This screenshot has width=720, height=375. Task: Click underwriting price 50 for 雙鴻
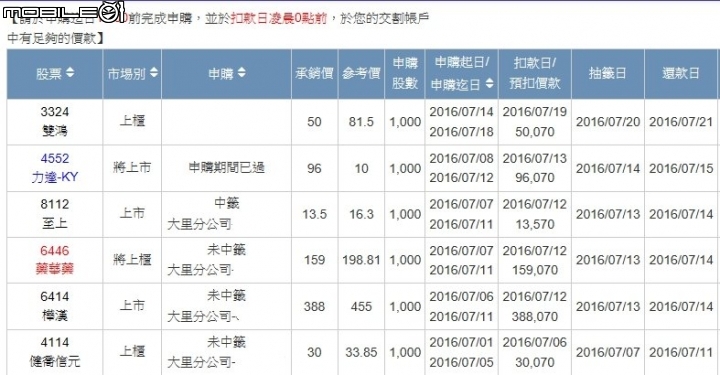315,122
